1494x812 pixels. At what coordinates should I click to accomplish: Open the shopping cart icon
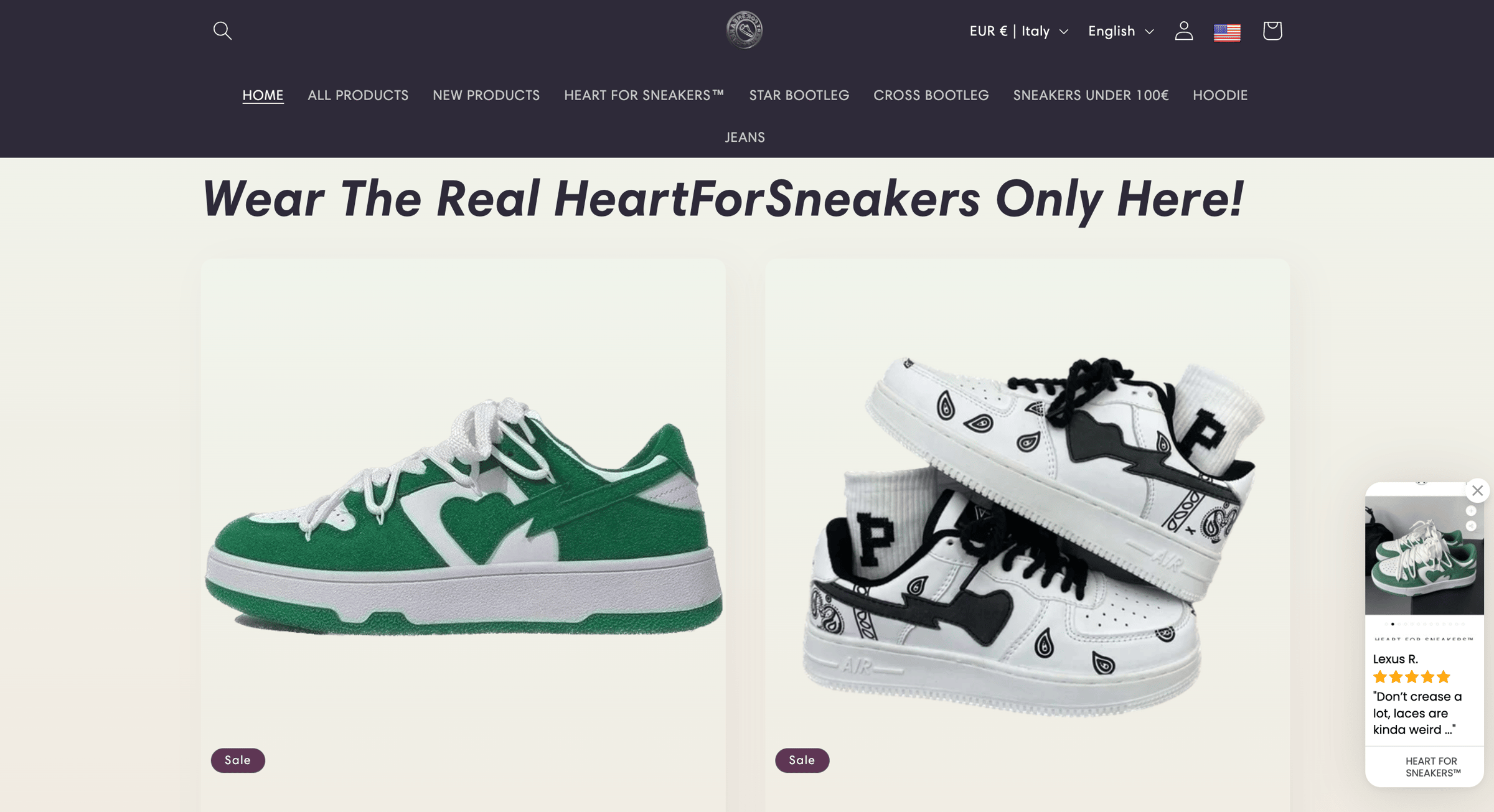pyautogui.click(x=1272, y=30)
